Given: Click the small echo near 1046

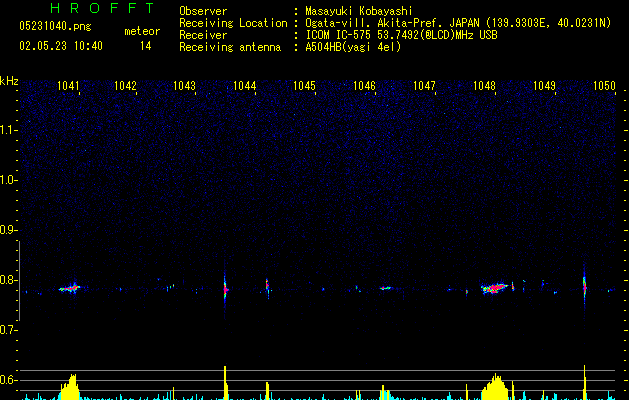Looking at the screenshot, I should 386,288.
